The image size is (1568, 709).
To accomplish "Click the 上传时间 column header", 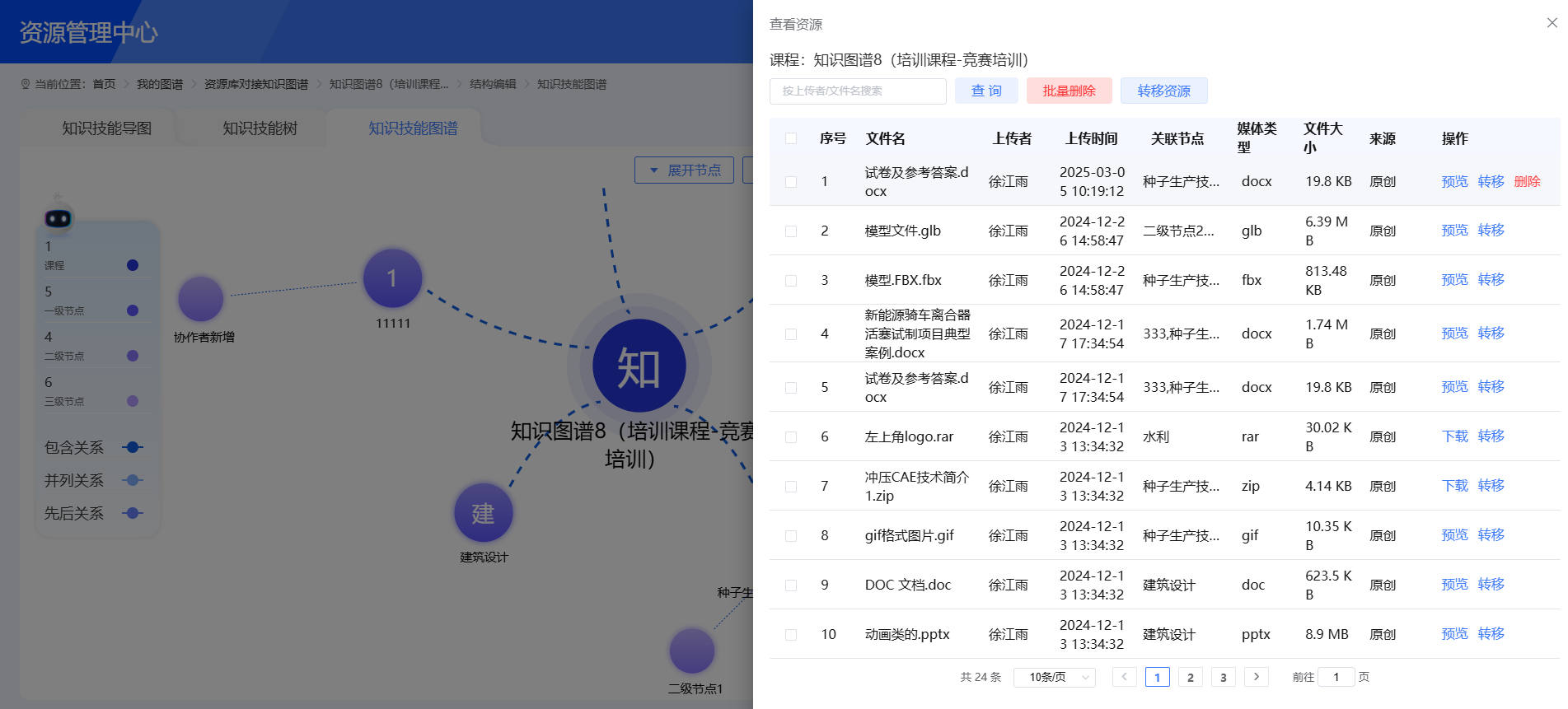I will point(1091,138).
